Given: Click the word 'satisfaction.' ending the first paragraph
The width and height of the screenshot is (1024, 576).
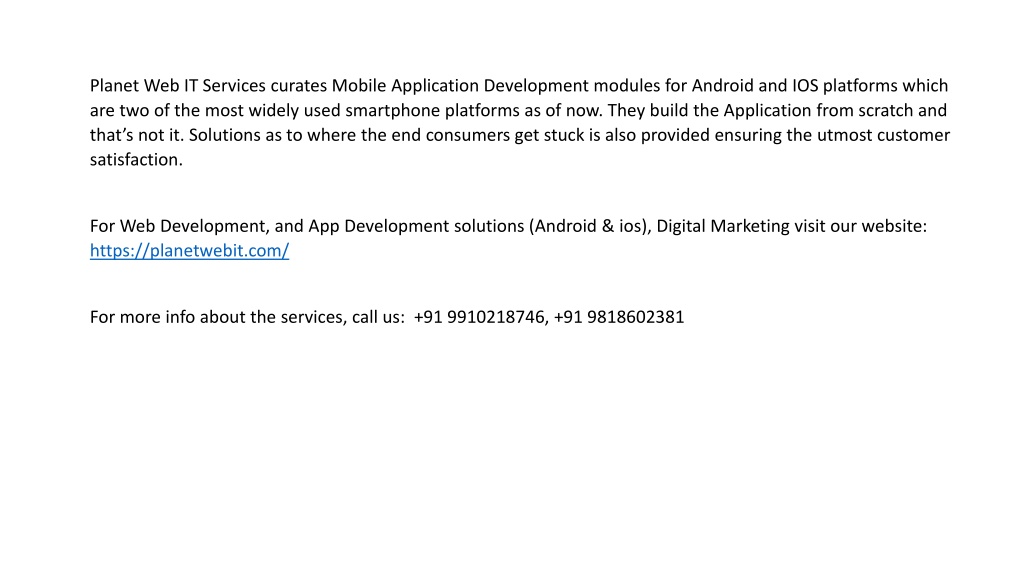Looking at the screenshot, I should 136,159.
